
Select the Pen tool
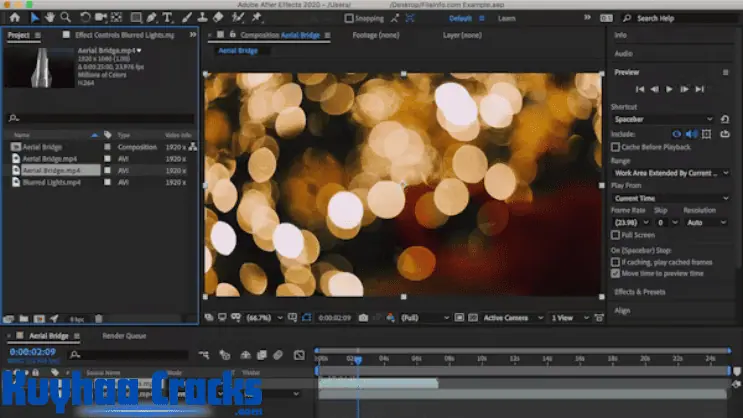pyautogui.click(x=152, y=17)
